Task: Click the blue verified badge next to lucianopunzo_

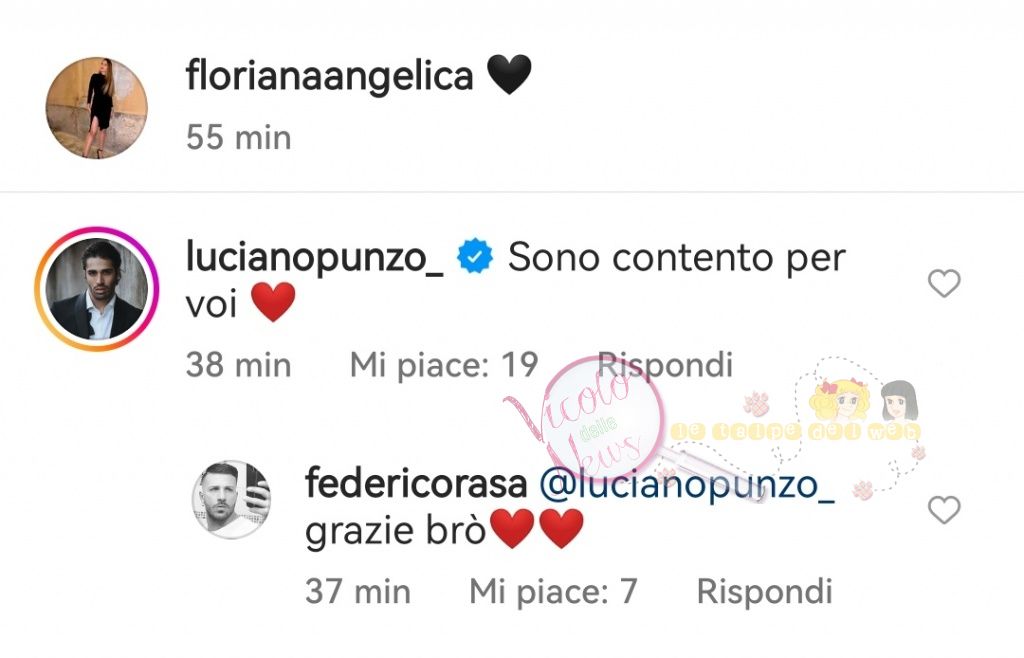Action: [475, 256]
